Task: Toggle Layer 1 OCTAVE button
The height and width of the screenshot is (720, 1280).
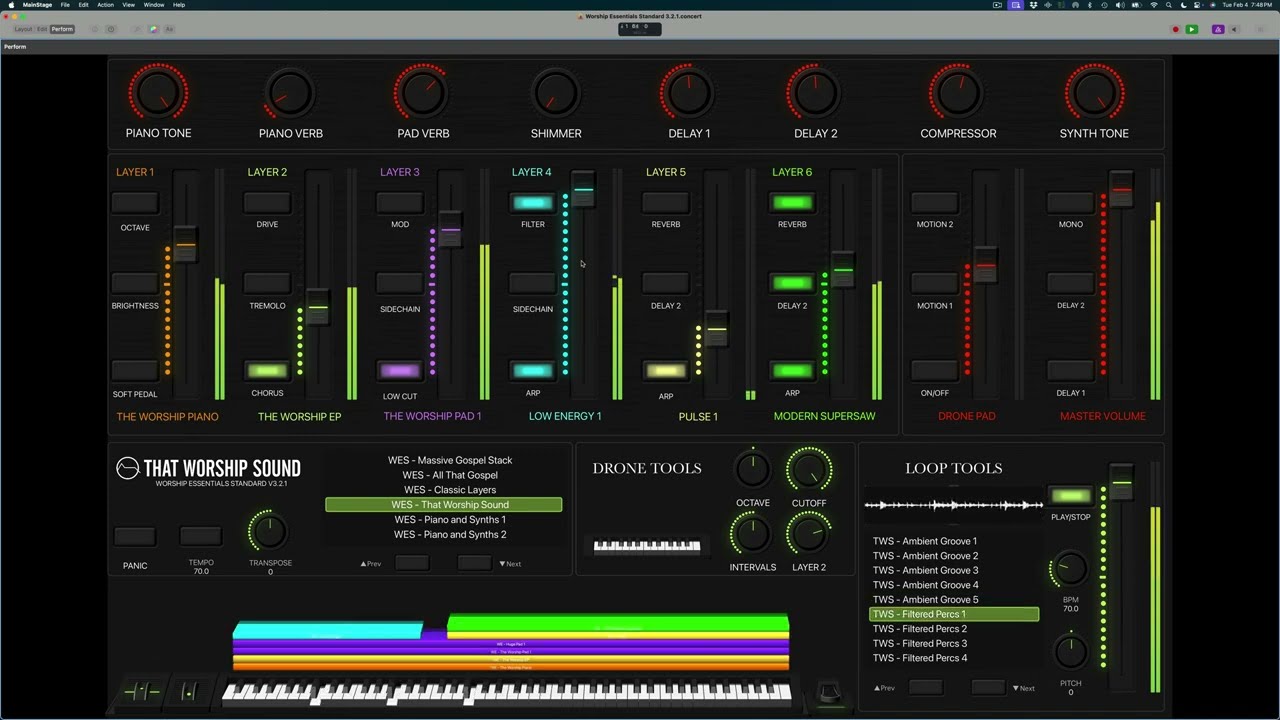Action: tap(135, 203)
